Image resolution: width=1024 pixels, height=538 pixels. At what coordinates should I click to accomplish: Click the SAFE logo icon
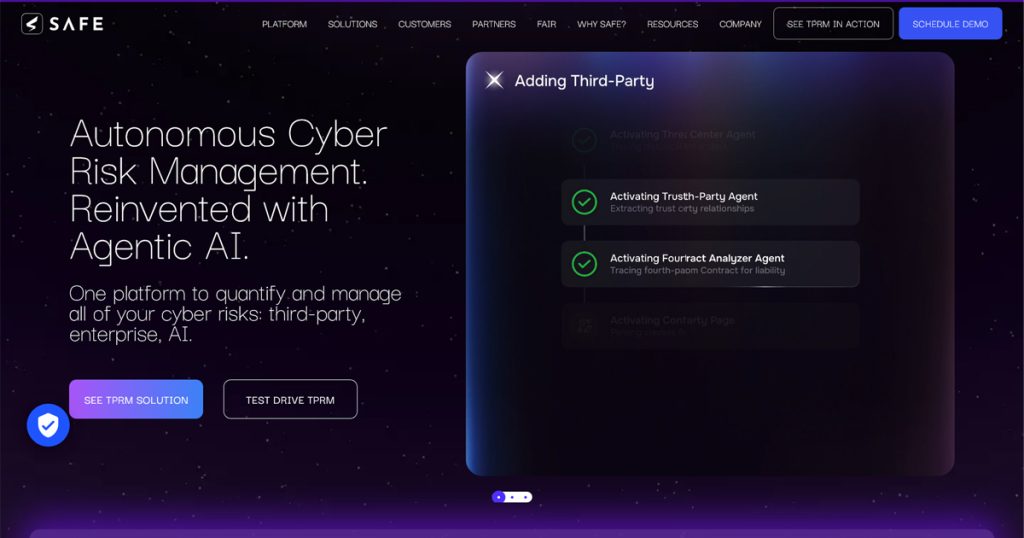tap(32, 24)
